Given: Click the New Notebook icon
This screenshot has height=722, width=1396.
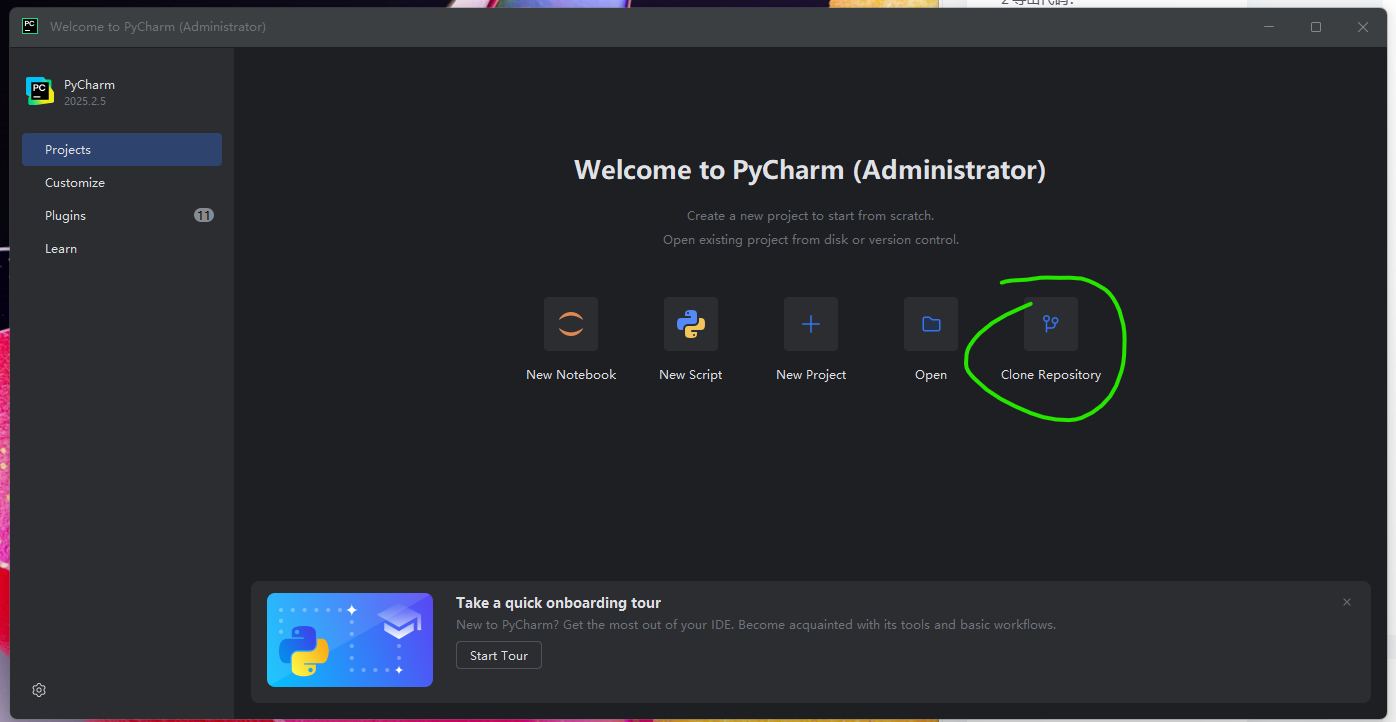Looking at the screenshot, I should point(571,324).
